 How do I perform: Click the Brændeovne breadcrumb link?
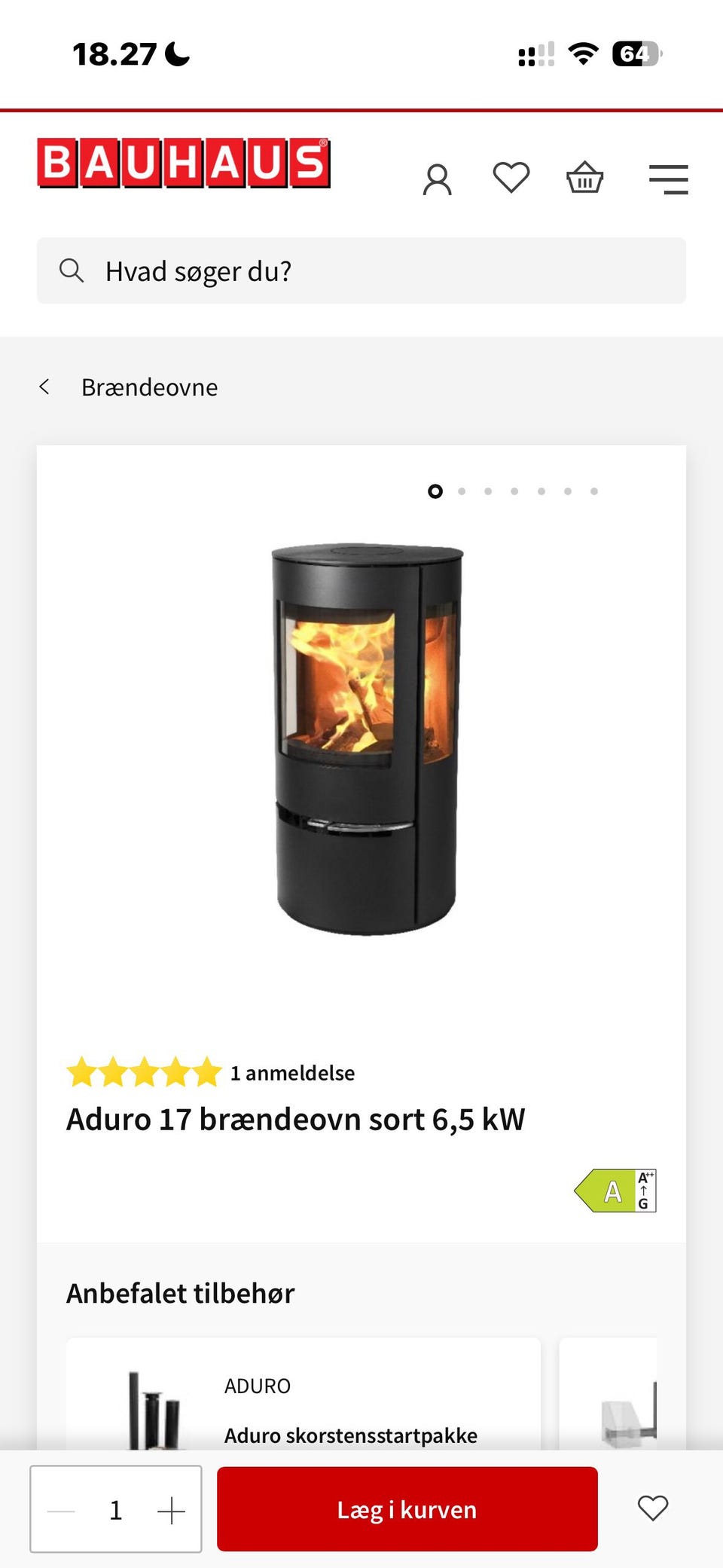149,387
